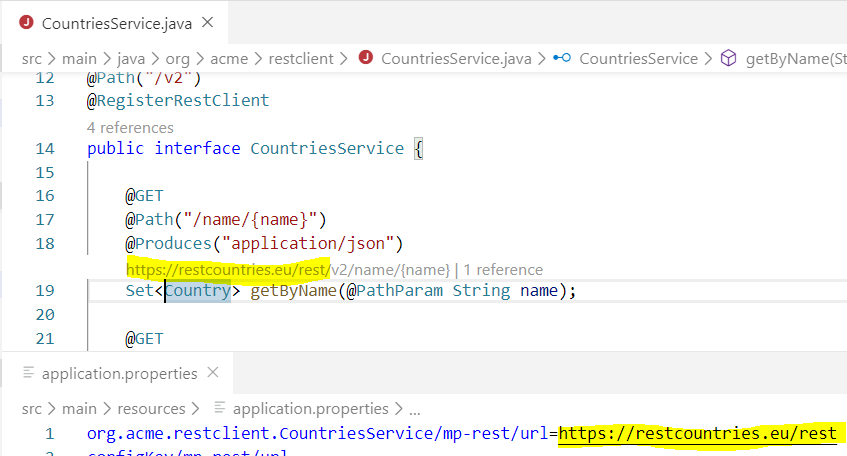
Task: Click the org.acme.restclient.CountriesService/mp-rest/url property key
Action: [x=318, y=433]
